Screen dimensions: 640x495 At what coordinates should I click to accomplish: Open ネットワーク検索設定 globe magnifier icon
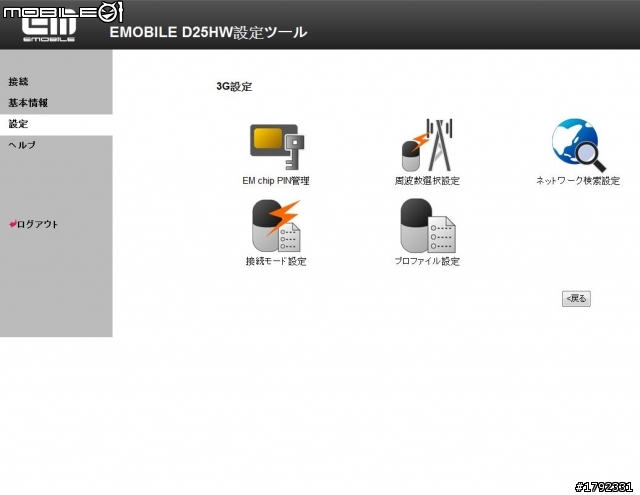click(x=578, y=145)
